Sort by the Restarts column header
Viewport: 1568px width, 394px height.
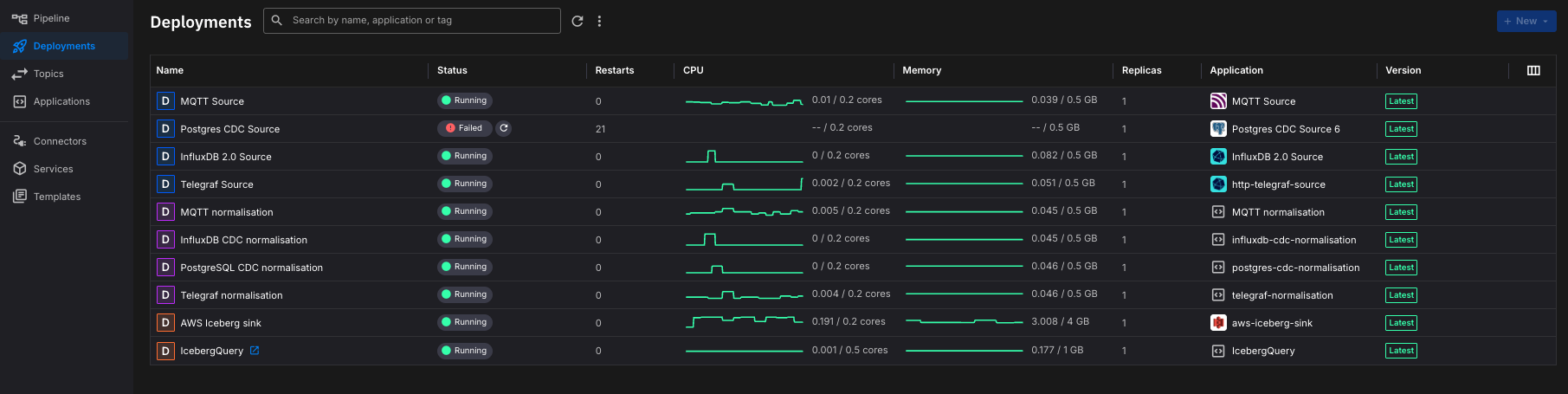[x=615, y=70]
